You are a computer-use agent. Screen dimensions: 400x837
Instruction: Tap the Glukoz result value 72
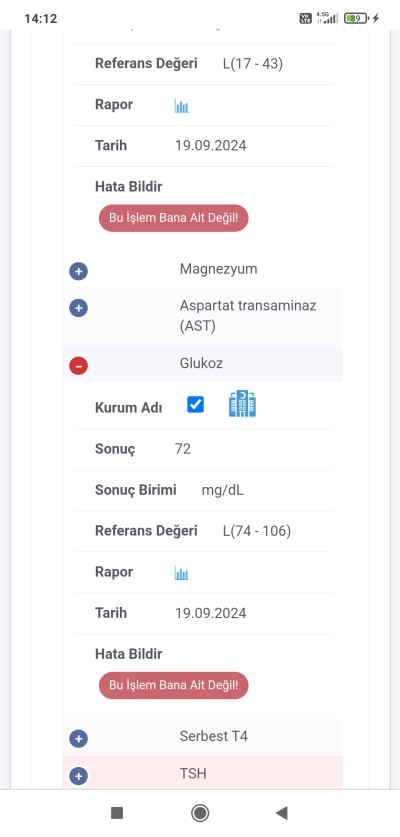(x=183, y=449)
